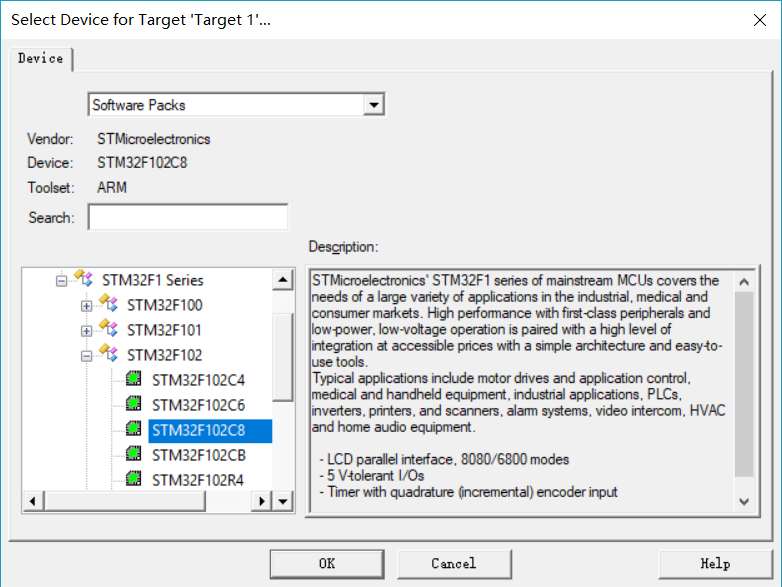
Task: Click the Device value STM32F102C8 at top
Action: (x=142, y=163)
